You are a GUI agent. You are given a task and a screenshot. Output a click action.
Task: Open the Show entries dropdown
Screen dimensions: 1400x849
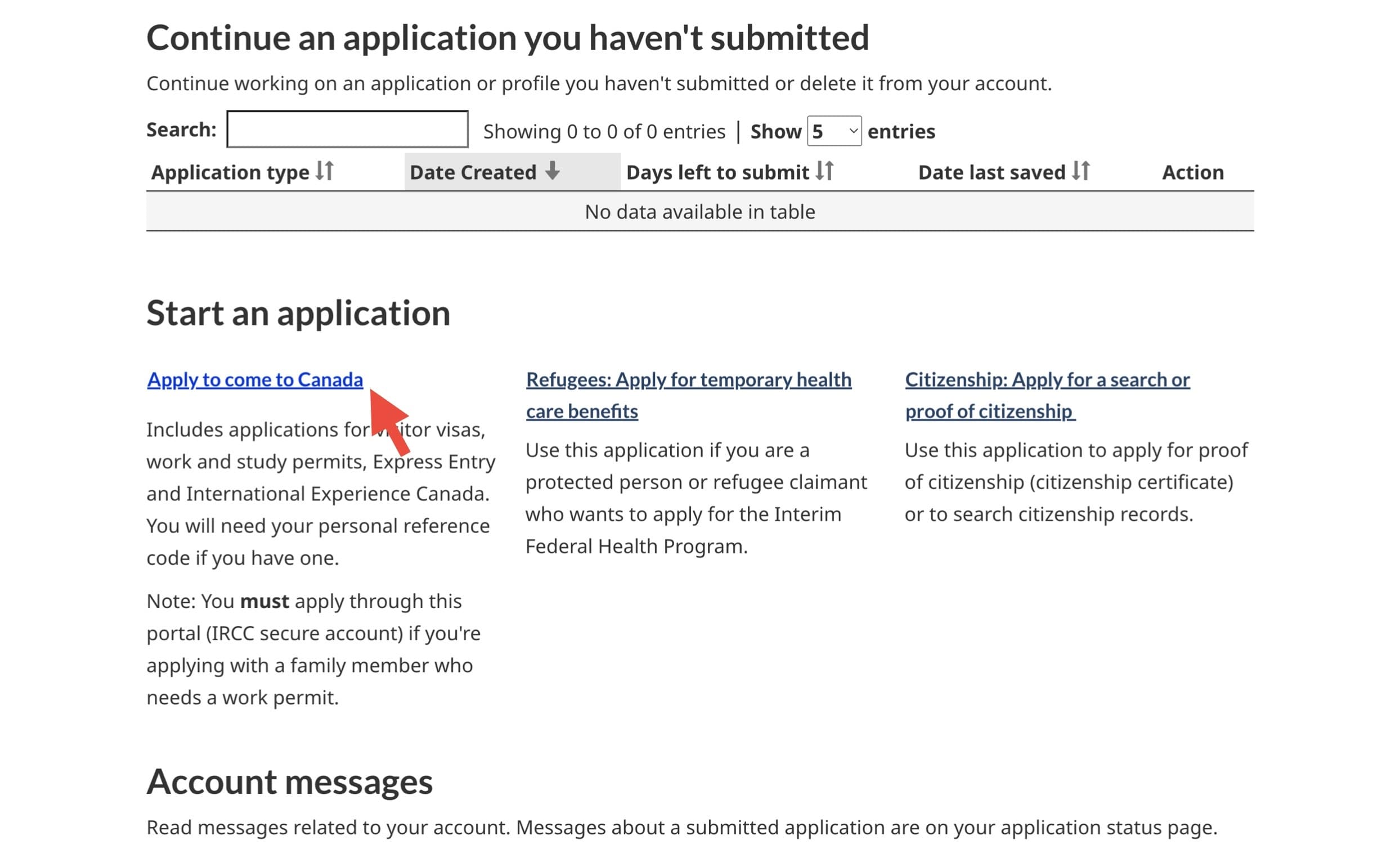(833, 131)
